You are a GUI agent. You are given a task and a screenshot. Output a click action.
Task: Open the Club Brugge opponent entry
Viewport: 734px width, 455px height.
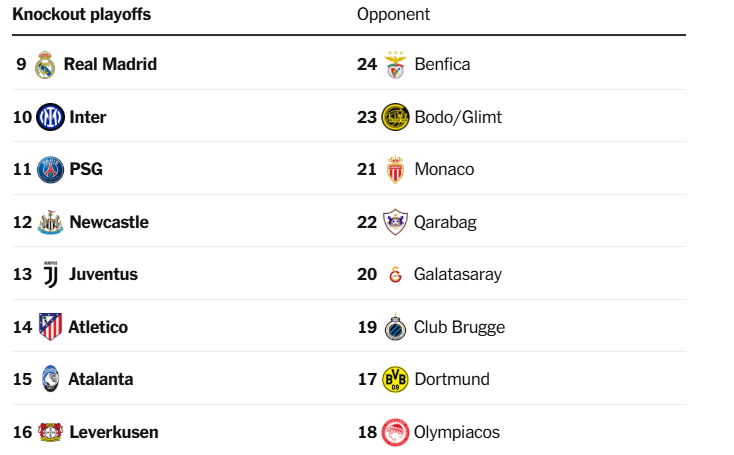pos(459,327)
